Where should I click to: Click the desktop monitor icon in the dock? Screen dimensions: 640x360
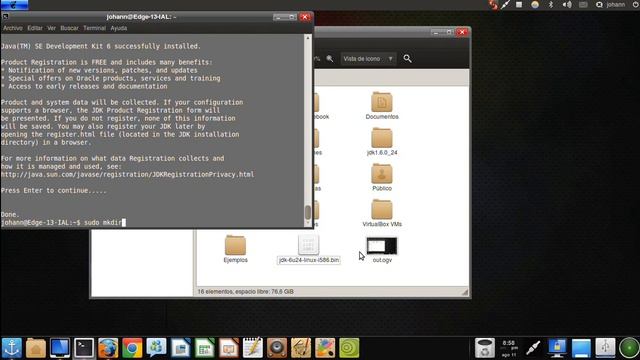click(x=60, y=348)
